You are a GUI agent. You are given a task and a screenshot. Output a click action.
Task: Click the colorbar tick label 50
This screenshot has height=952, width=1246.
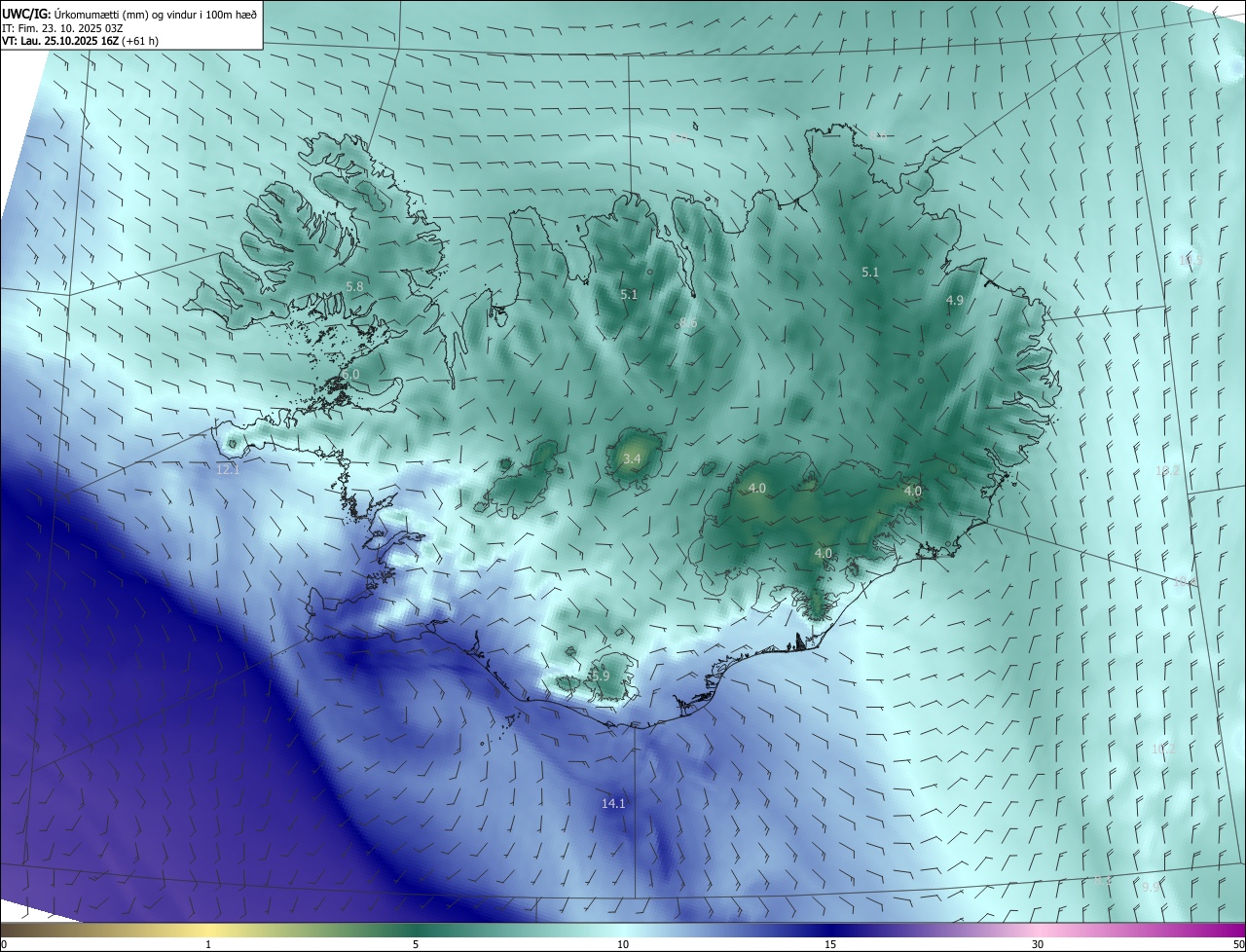click(x=1238, y=944)
